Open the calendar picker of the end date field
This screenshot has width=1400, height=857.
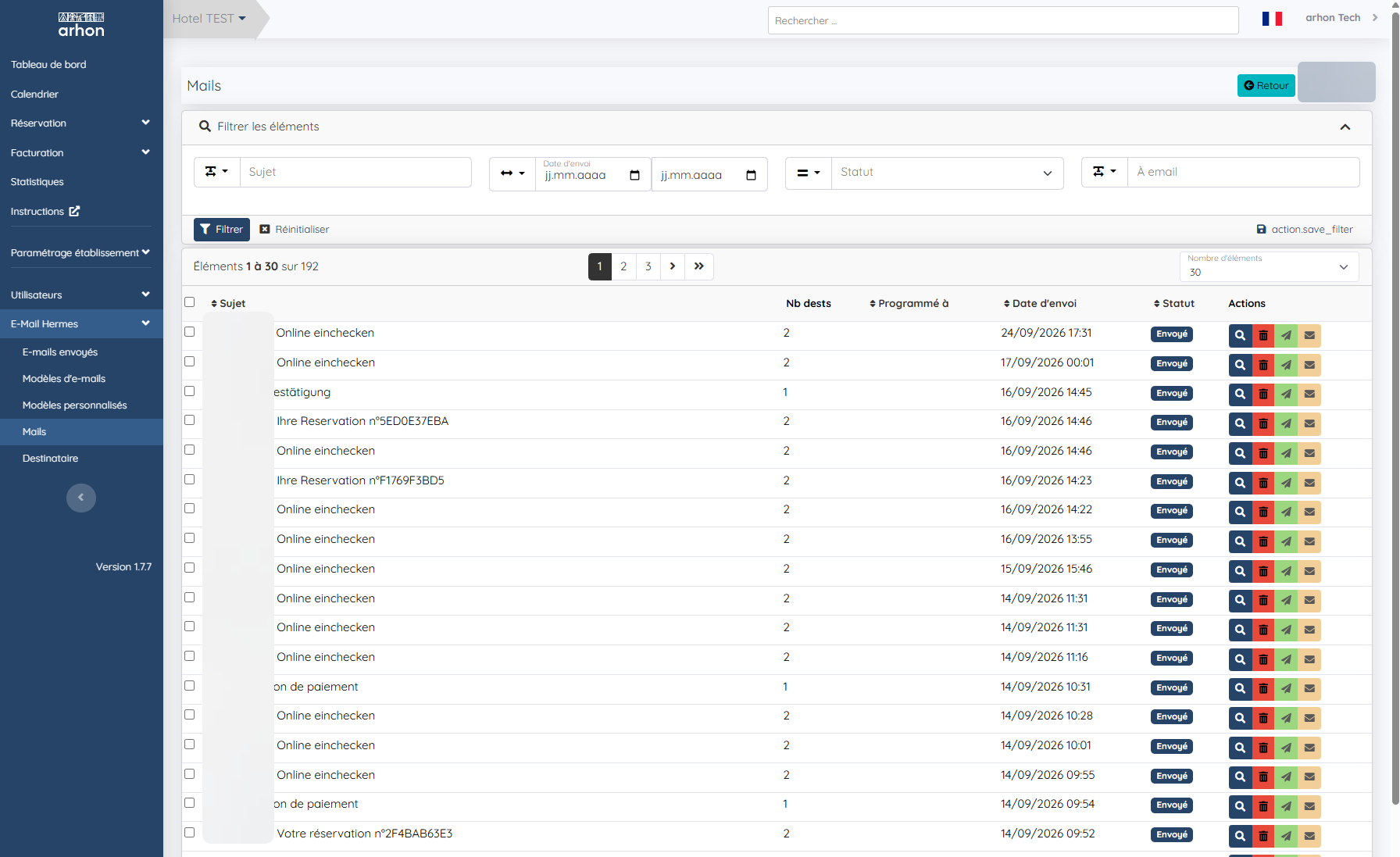pos(751,175)
